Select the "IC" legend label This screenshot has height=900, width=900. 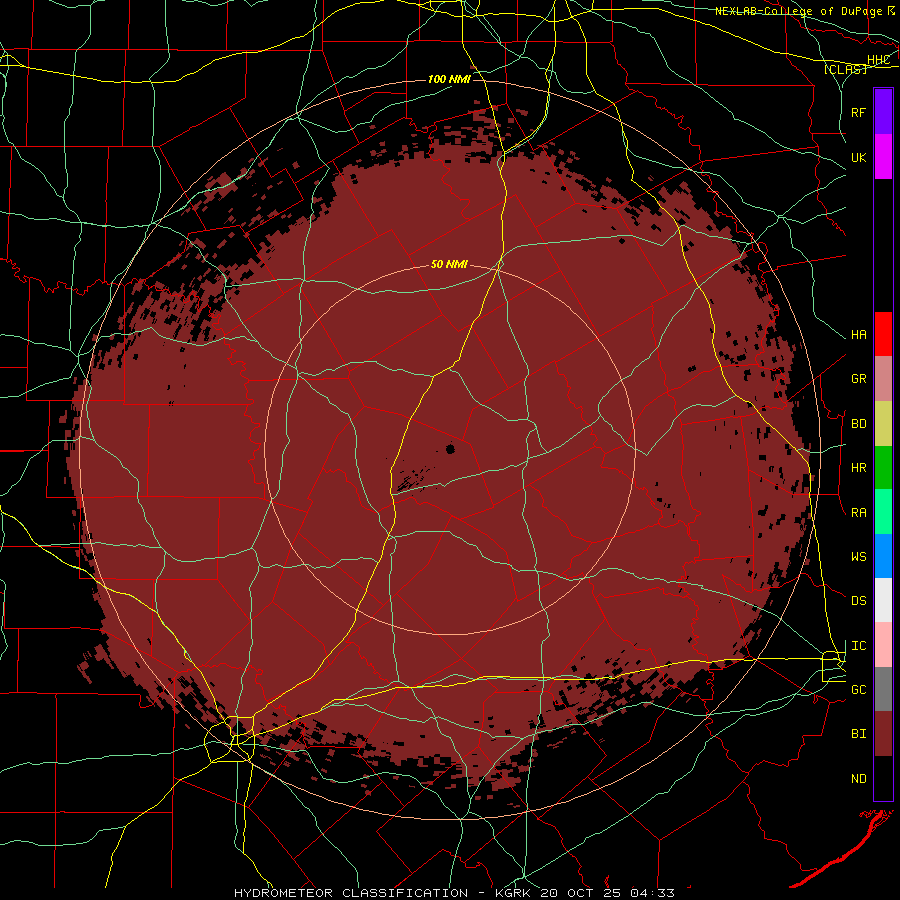click(859, 646)
